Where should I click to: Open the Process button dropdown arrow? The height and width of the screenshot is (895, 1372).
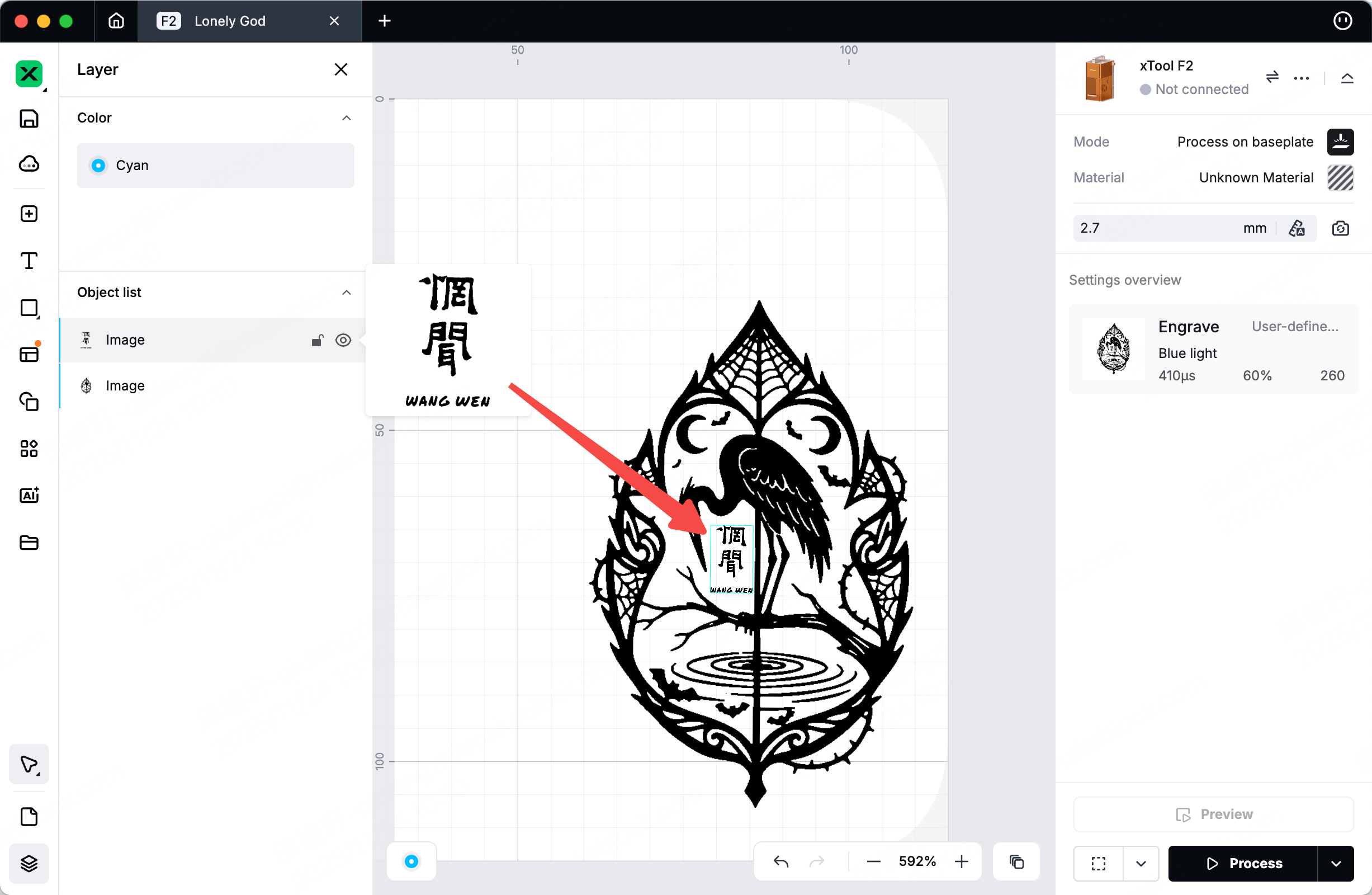click(1336, 863)
